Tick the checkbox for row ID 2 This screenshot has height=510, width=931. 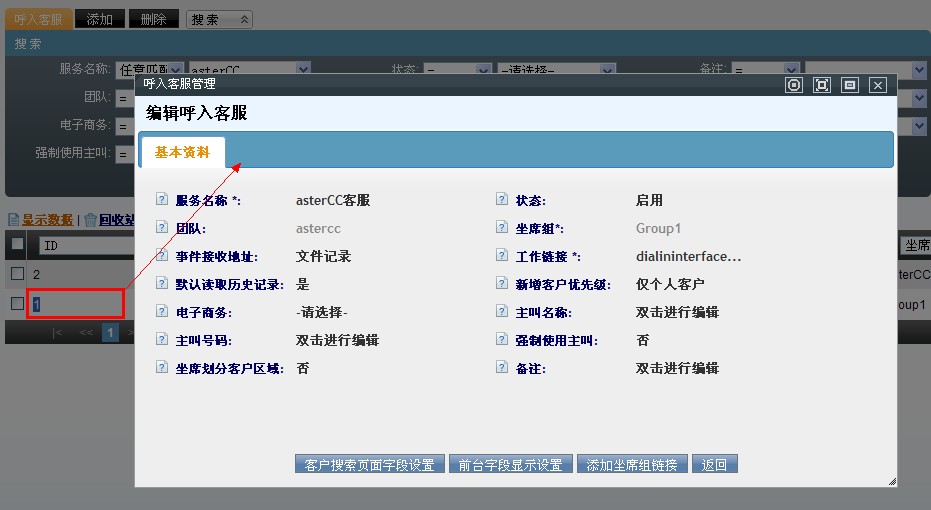click(17, 274)
